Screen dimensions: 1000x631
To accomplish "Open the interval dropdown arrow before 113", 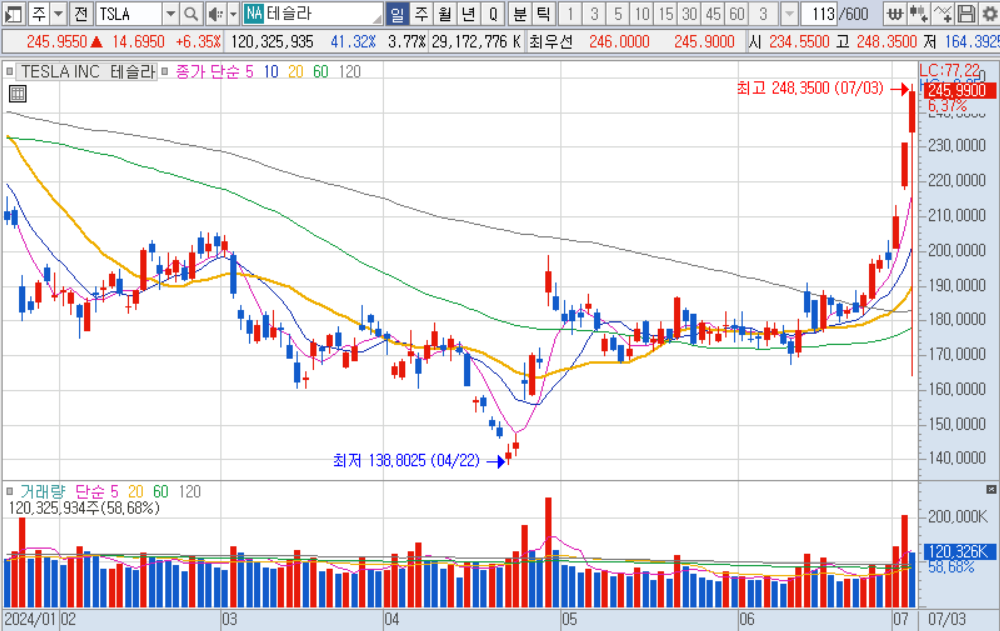I will (789, 13).
